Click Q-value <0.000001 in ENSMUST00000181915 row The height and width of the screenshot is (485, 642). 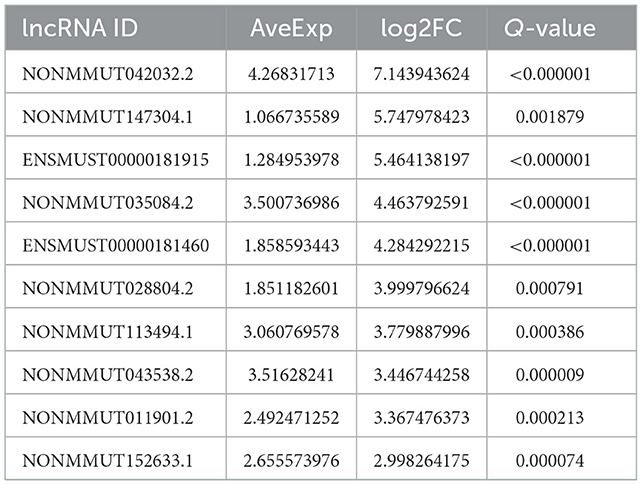tap(550, 160)
